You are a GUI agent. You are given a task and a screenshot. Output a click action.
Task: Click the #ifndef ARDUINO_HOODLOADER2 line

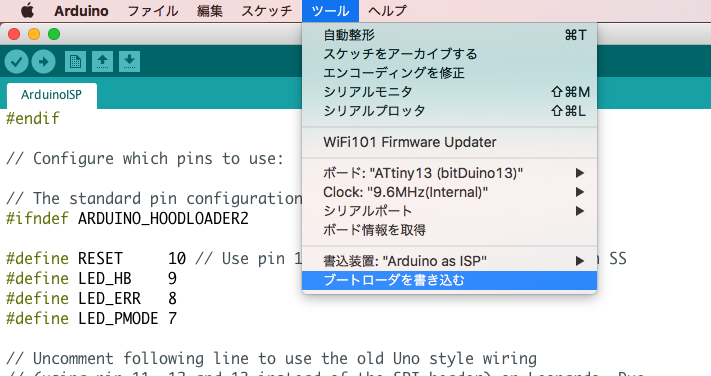click(127, 219)
